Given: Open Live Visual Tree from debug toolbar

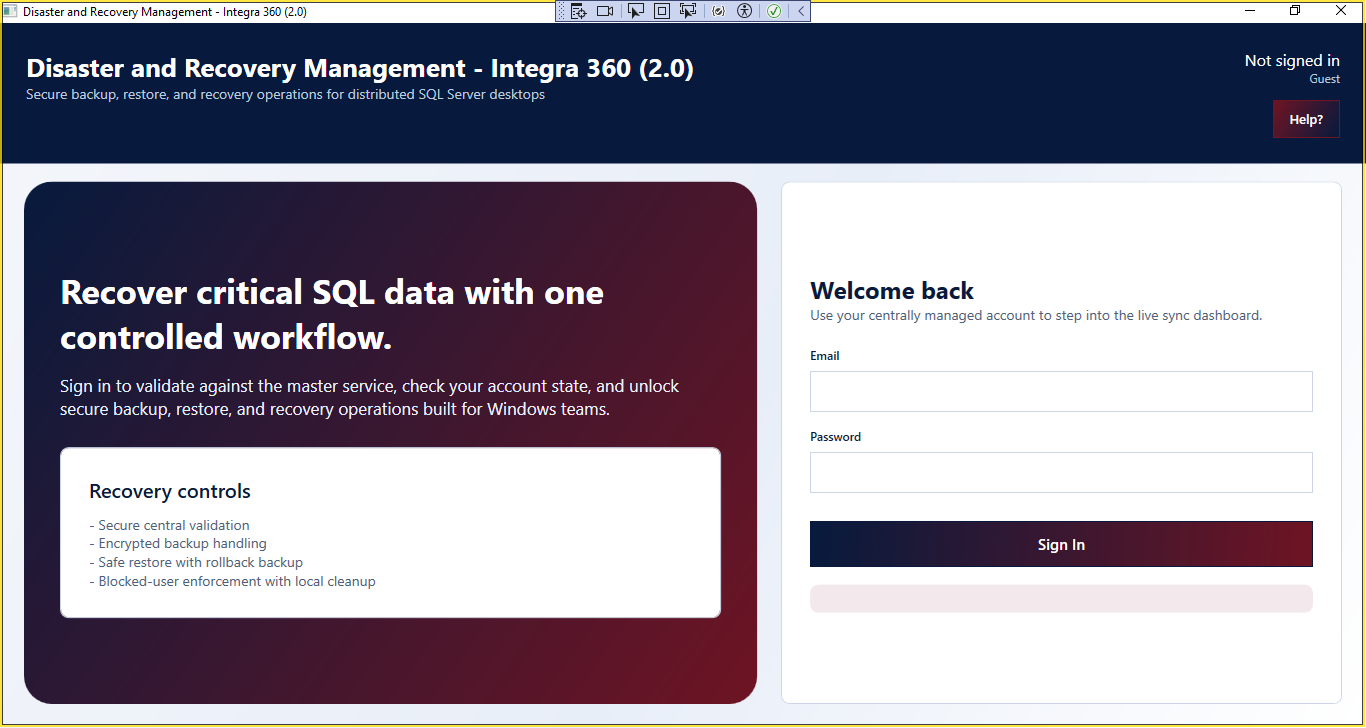Looking at the screenshot, I should tap(579, 11).
